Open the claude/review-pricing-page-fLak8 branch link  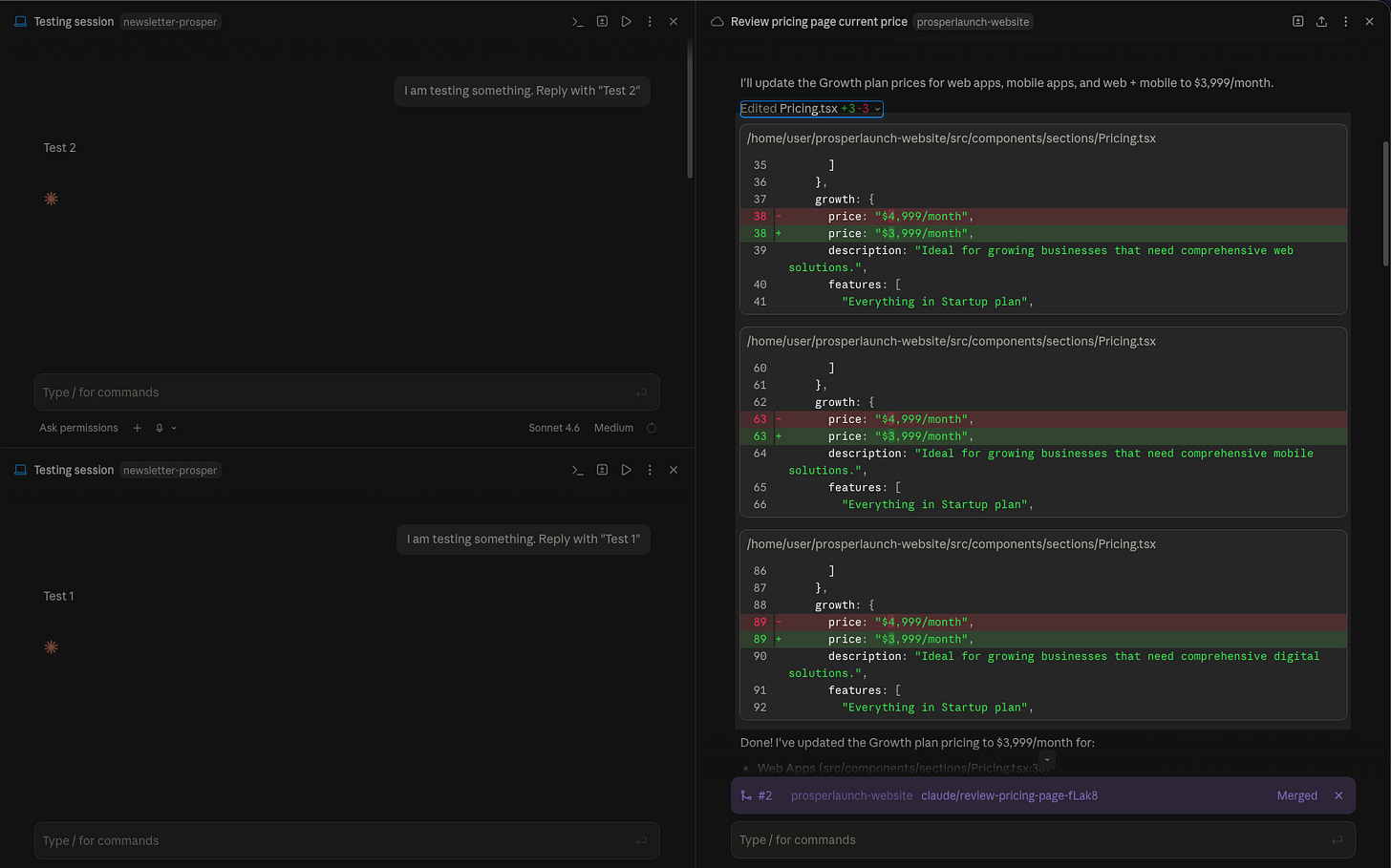1009,795
